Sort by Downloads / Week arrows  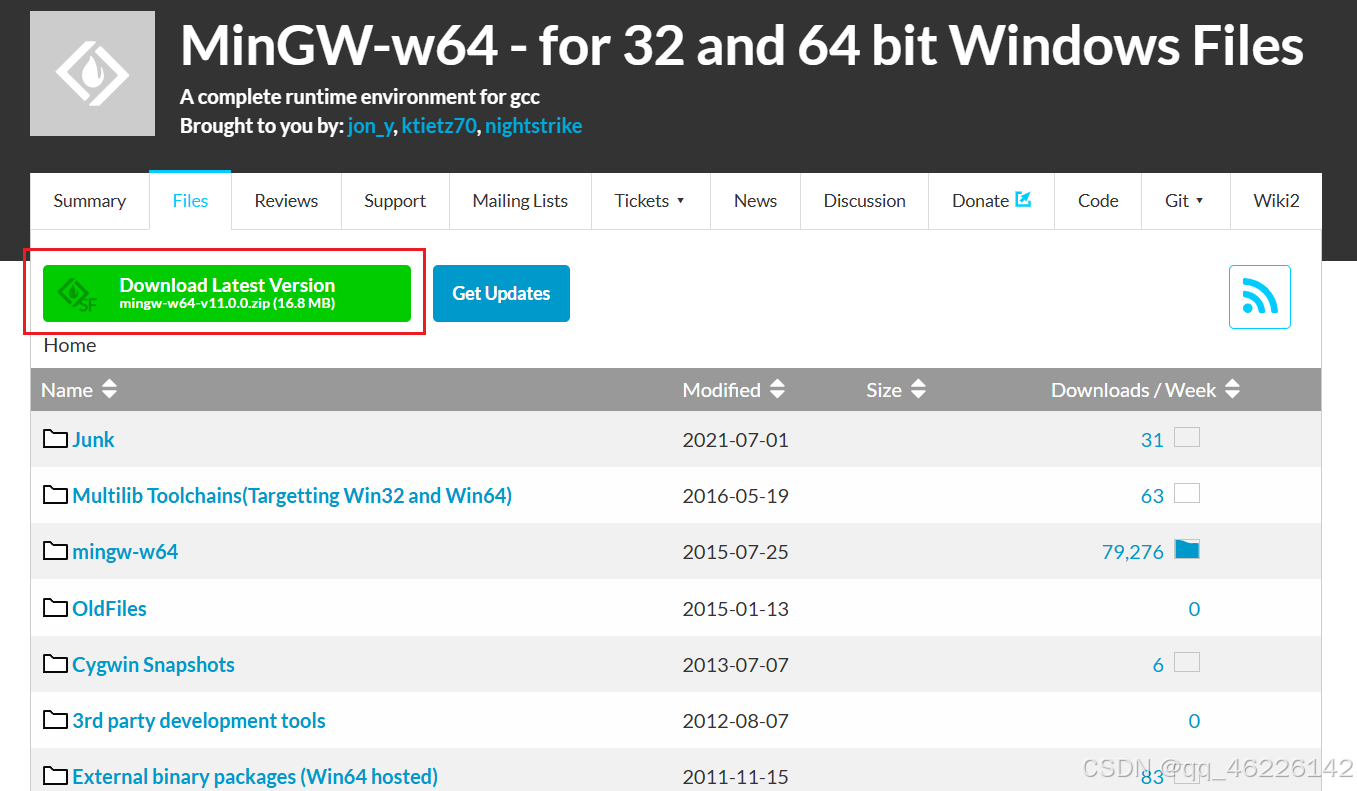click(x=1232, y=389)
